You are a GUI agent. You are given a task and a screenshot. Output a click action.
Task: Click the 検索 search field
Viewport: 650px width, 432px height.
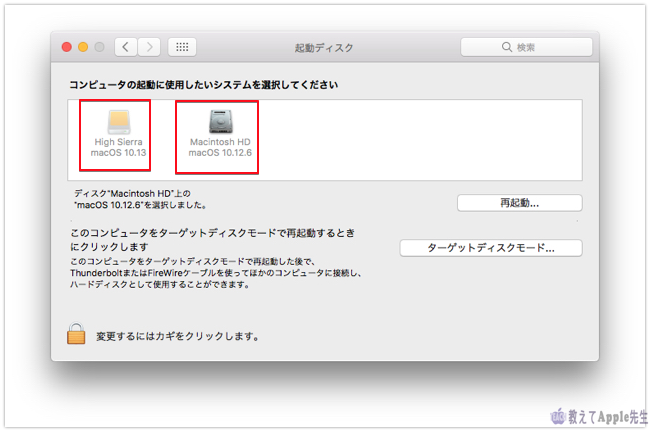(526, 47)
